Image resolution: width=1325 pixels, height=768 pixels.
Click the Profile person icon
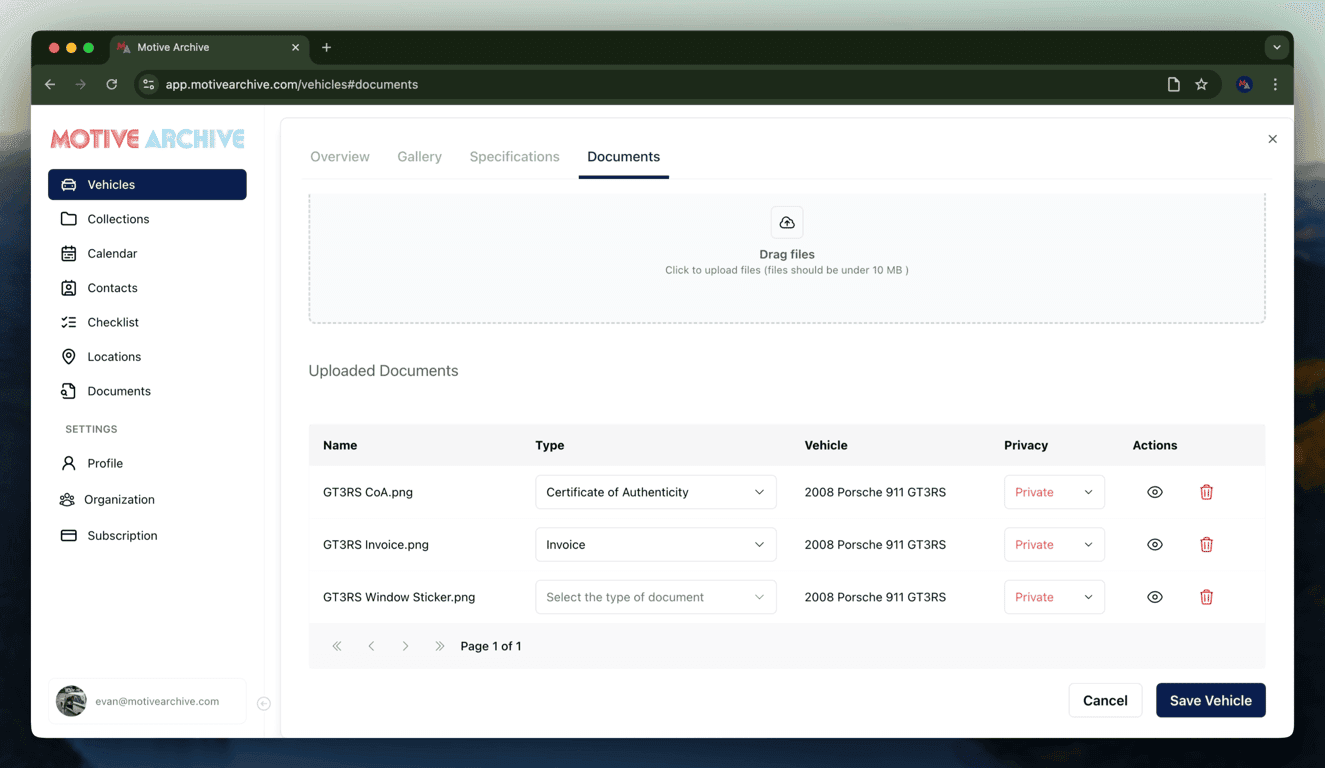coord(69,463)
